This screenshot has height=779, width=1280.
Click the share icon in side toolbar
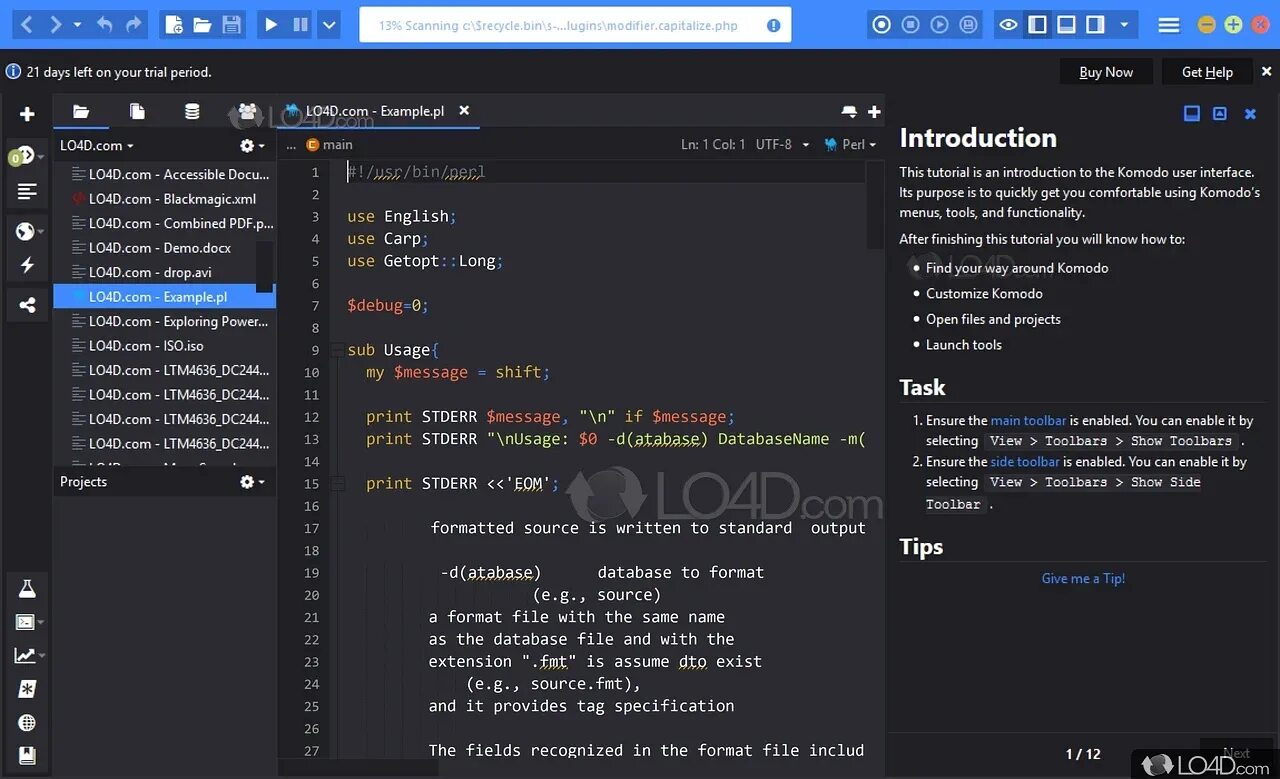pos(27,305)
